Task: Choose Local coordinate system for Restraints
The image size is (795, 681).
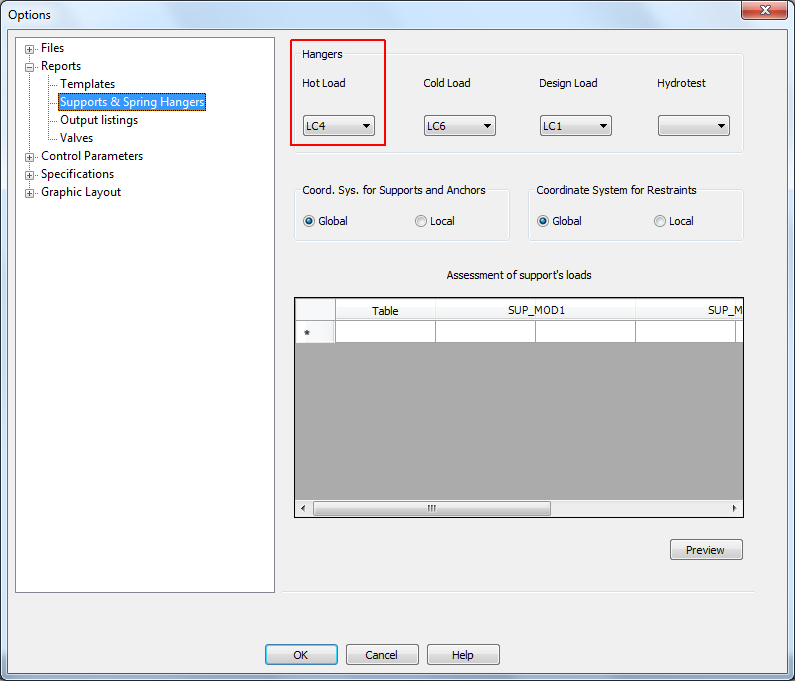Action: tap(660, 221)
